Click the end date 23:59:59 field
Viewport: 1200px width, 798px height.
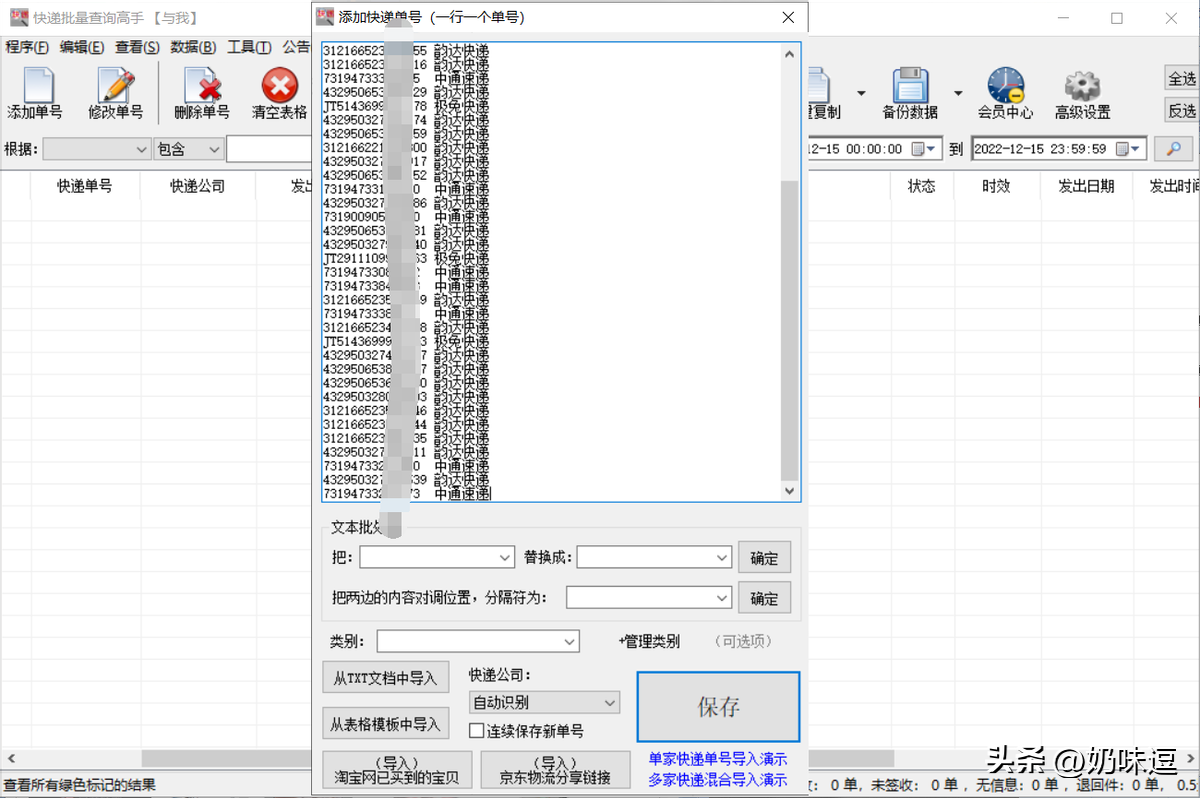point(1058,149)
